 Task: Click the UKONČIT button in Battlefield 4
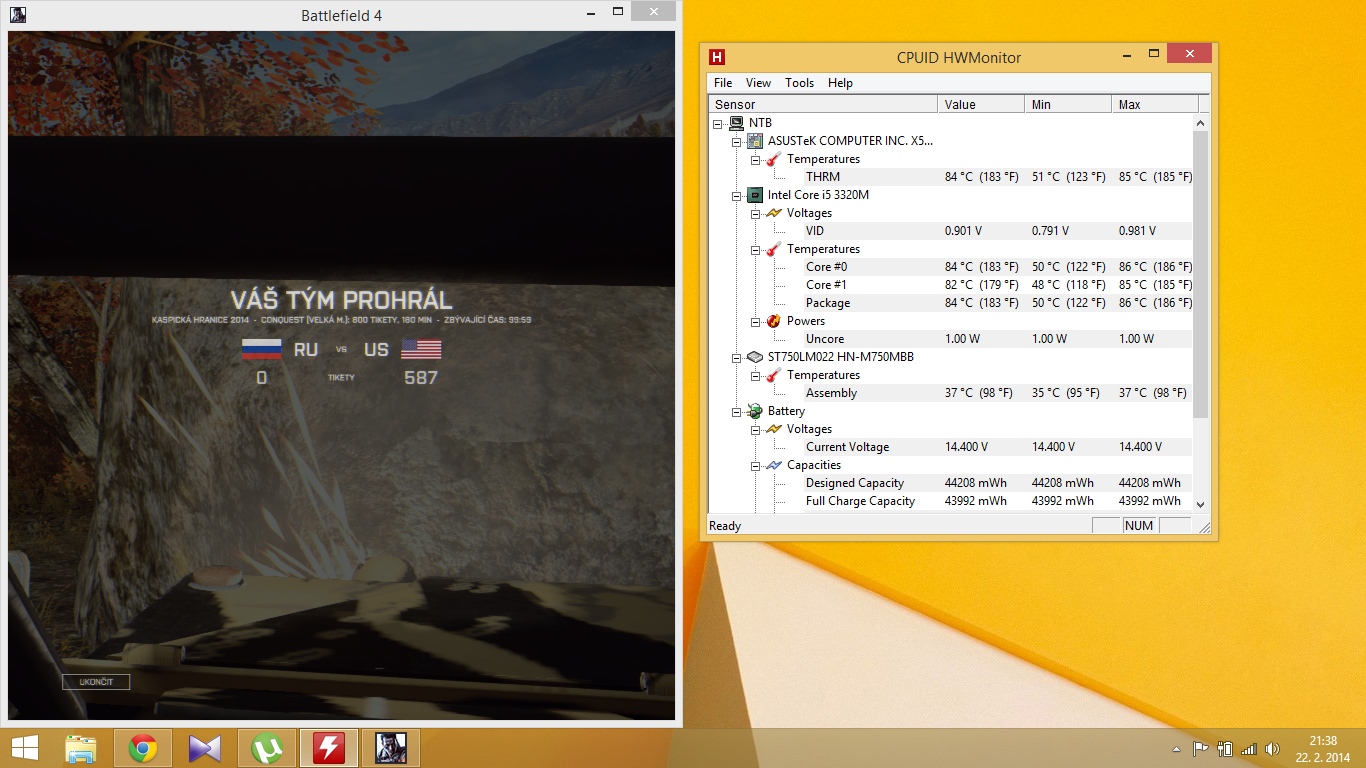click(96, 682)
